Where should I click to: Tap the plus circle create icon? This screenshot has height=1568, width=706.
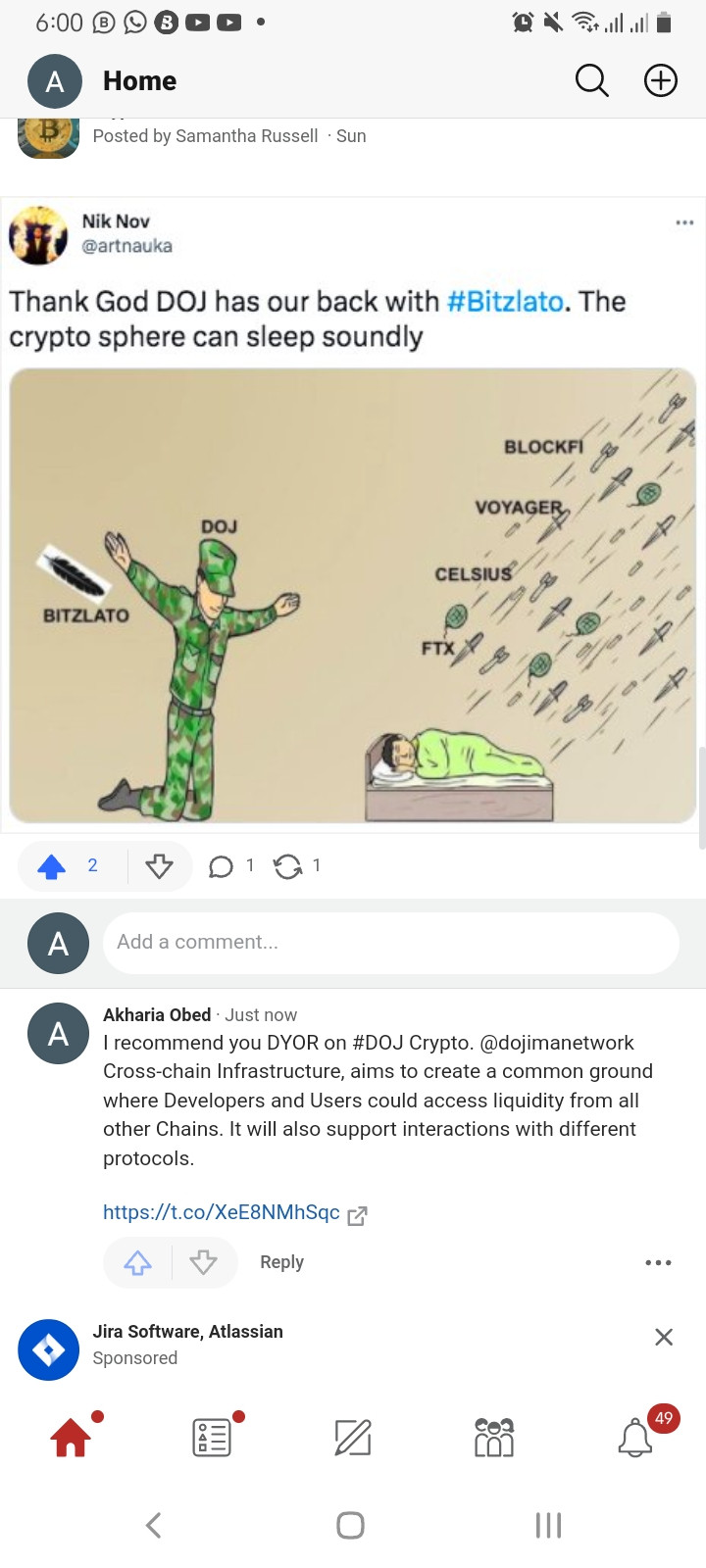click(x=661, y=80)
